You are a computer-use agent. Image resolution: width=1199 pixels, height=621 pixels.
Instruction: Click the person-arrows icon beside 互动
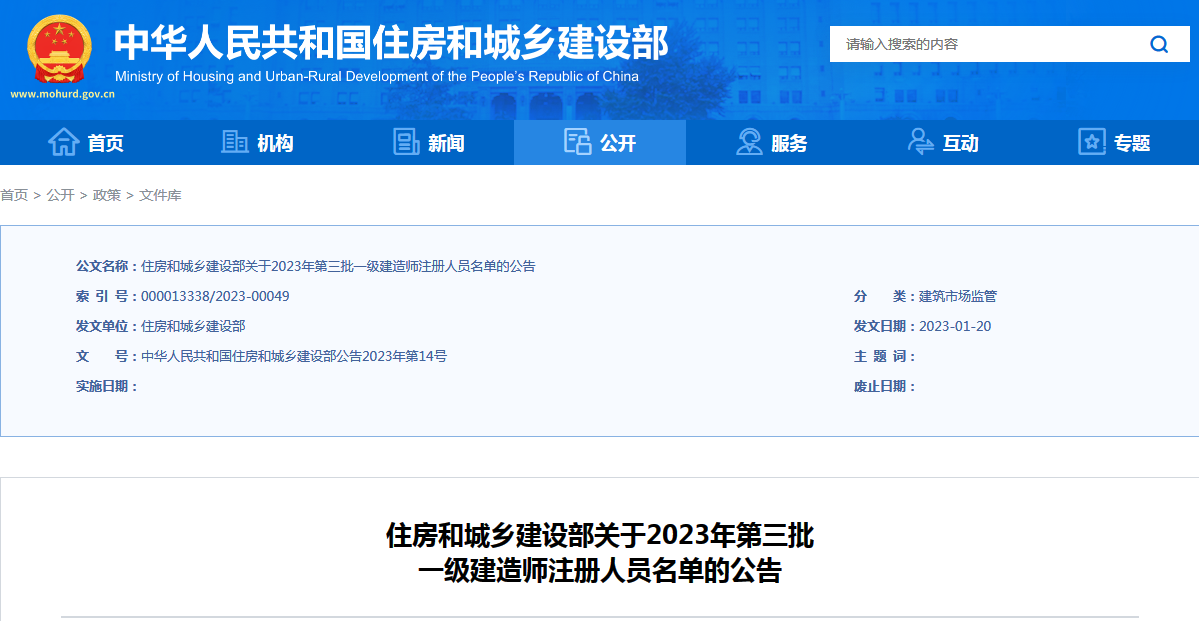[x=920, y=142]
